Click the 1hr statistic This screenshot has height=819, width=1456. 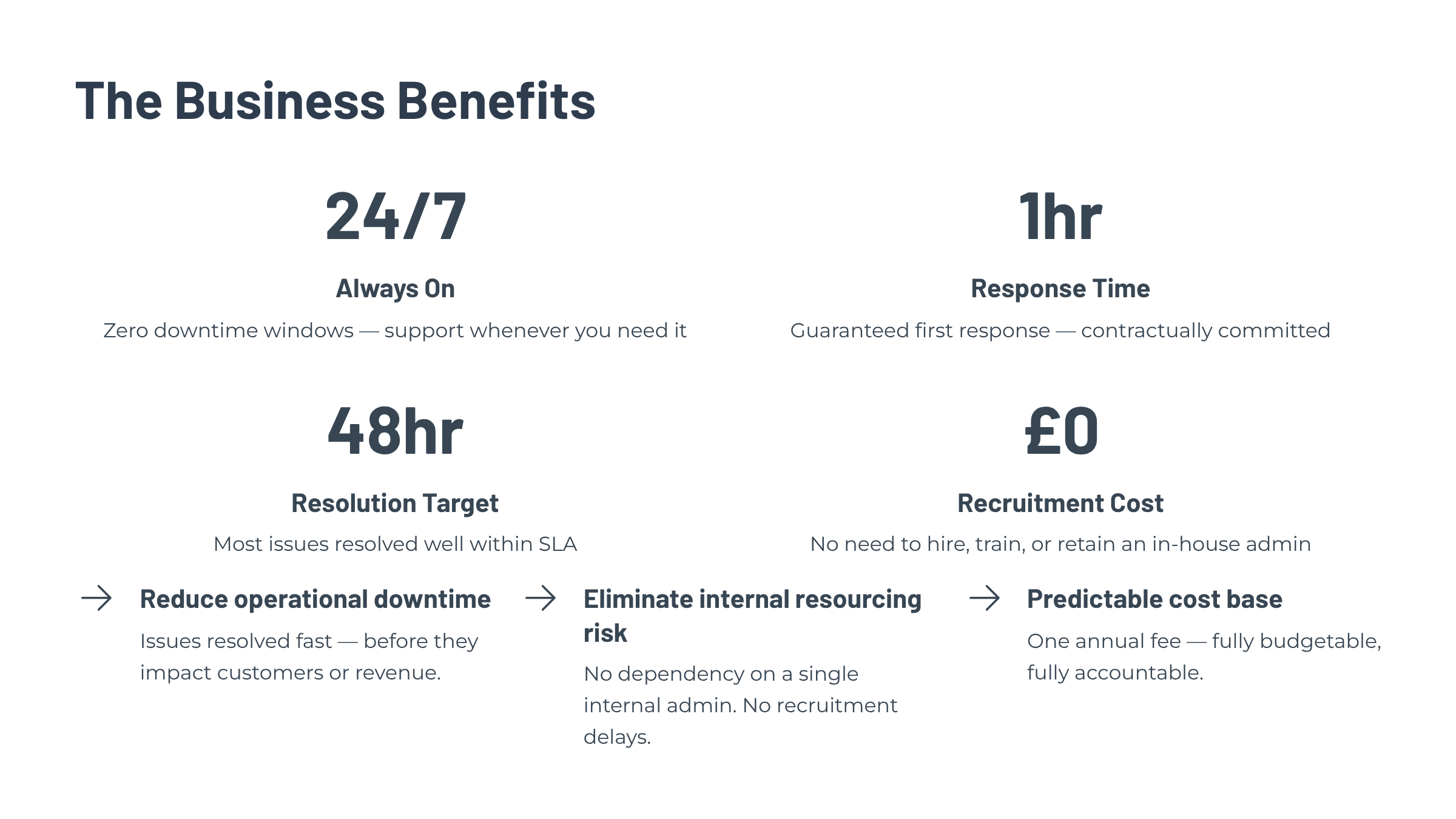pyautogui.click(x=1060, y=217)
